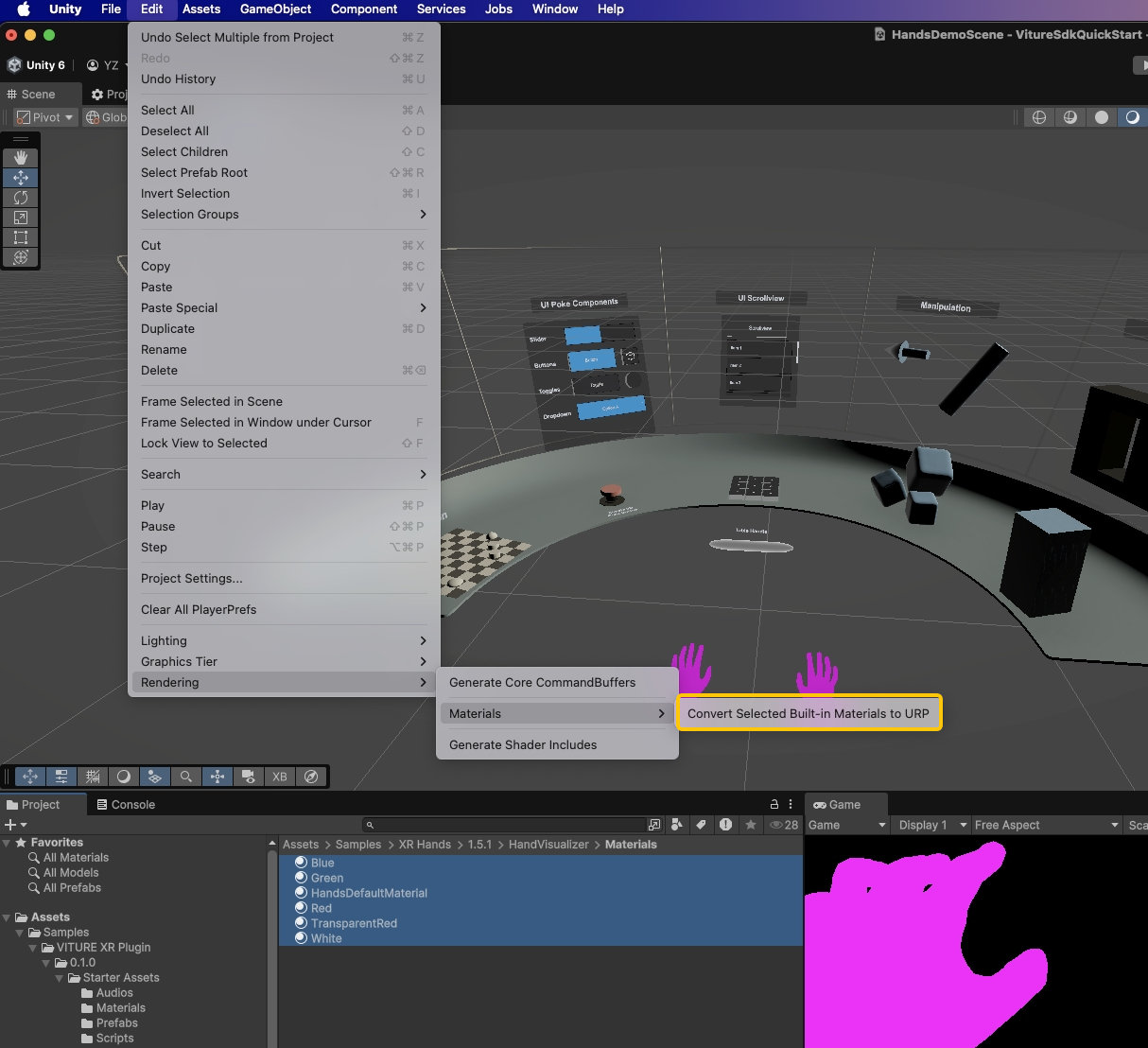Click HandVisualizer in the breadcrumb path
Screen dimensions: 1148x1048
548,845
